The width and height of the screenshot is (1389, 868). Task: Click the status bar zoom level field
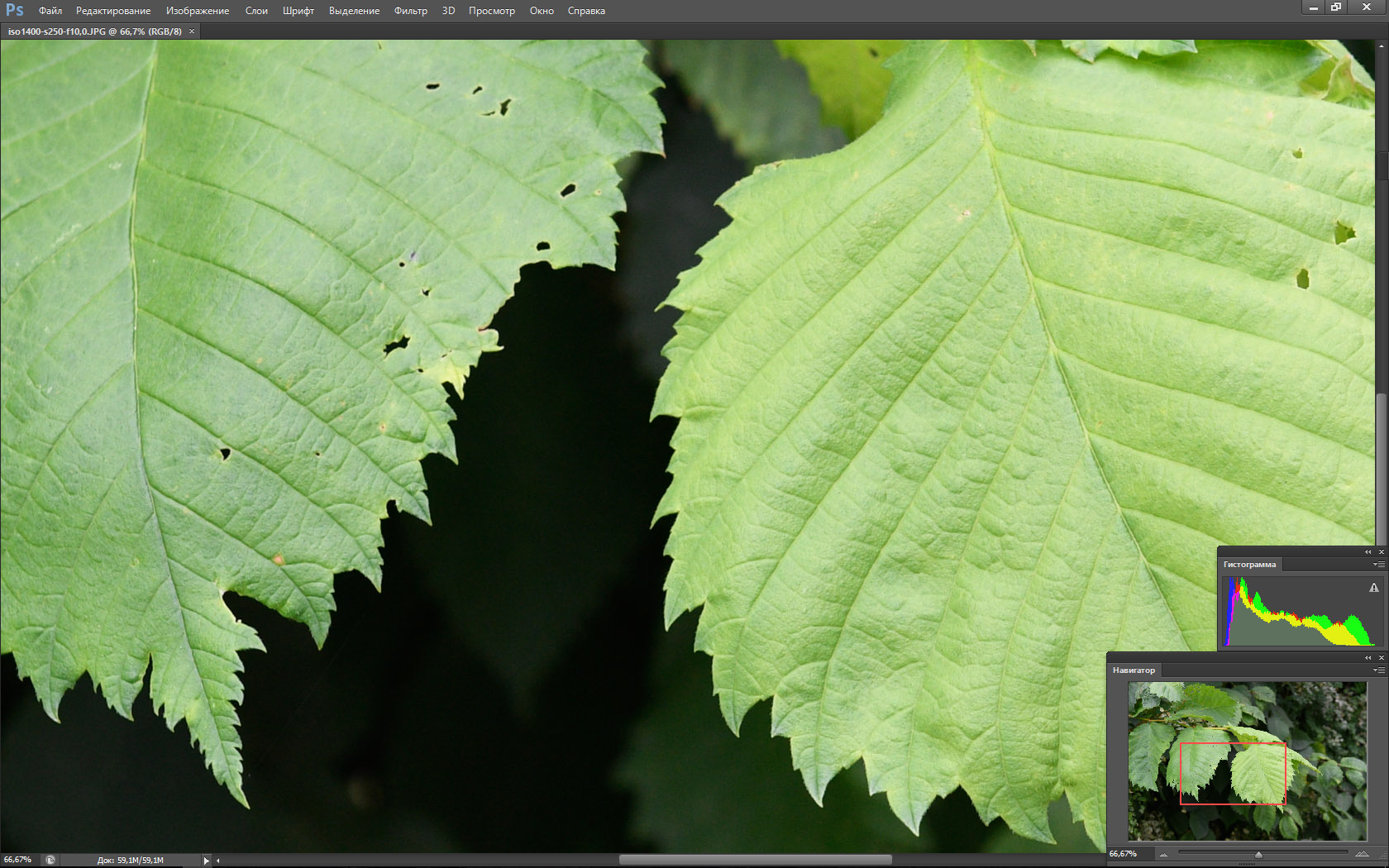tap(18, 860)
